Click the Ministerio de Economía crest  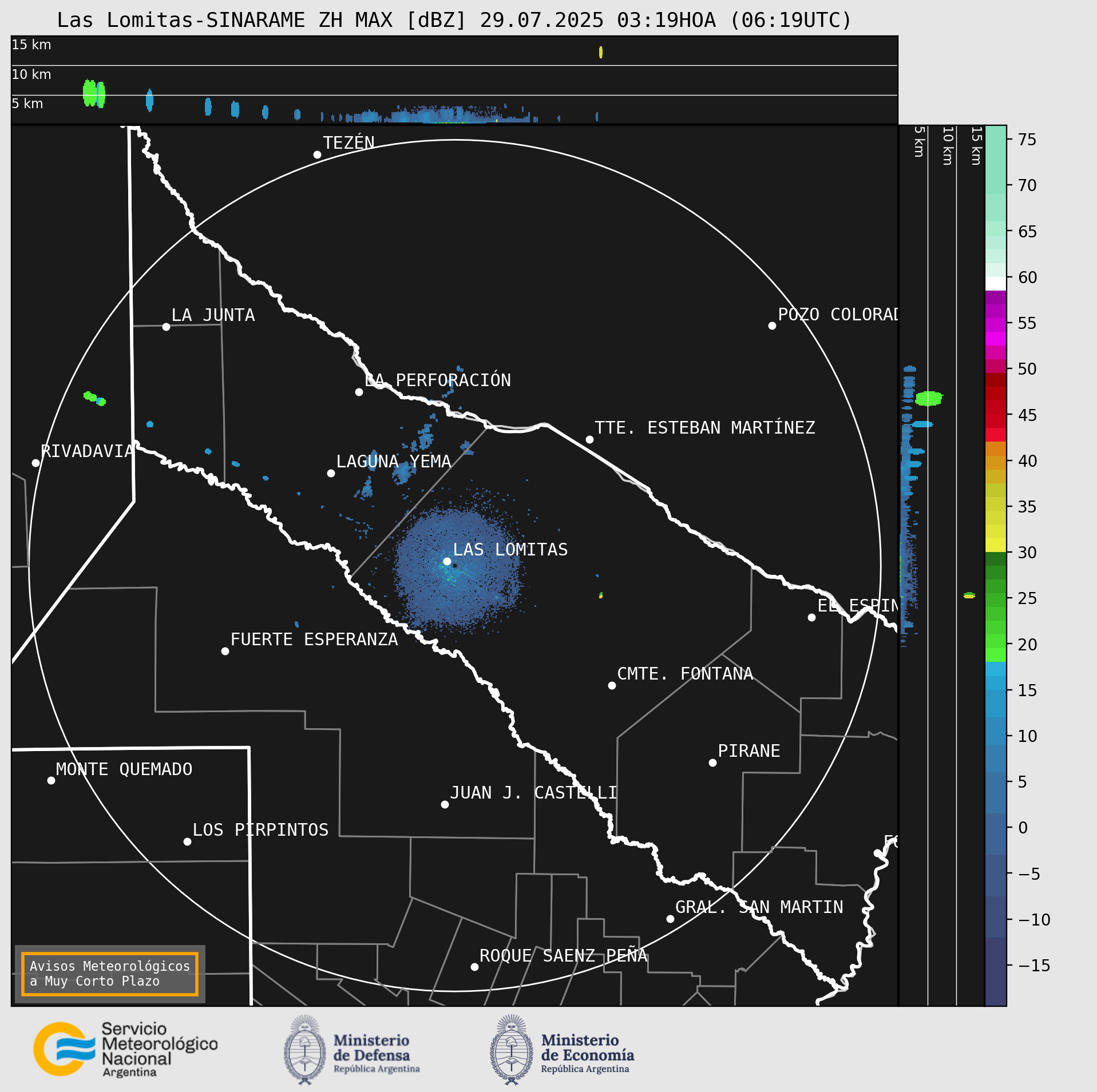512,1050
